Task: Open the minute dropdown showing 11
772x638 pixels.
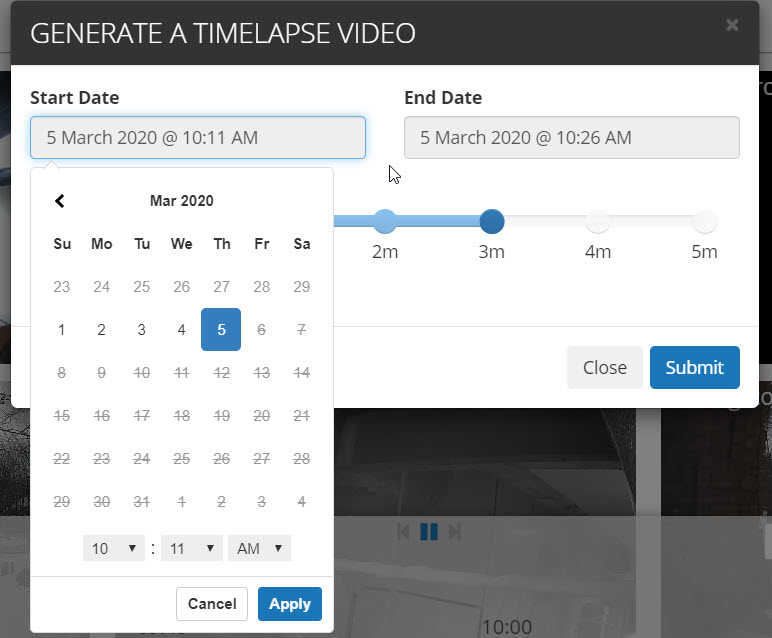Action: tap(192, 548)
